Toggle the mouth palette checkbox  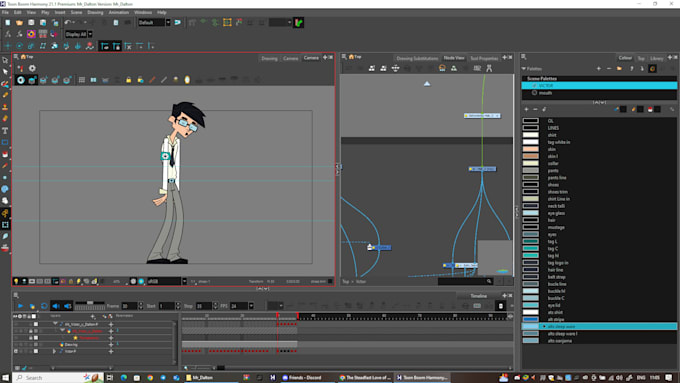pos(534,93)
